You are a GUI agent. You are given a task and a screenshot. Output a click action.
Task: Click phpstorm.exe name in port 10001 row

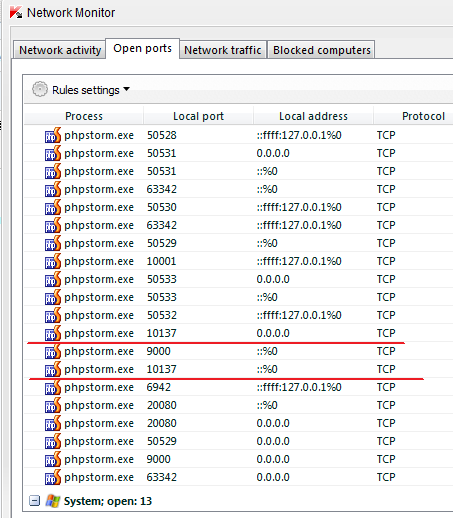[x=99, y=261]
